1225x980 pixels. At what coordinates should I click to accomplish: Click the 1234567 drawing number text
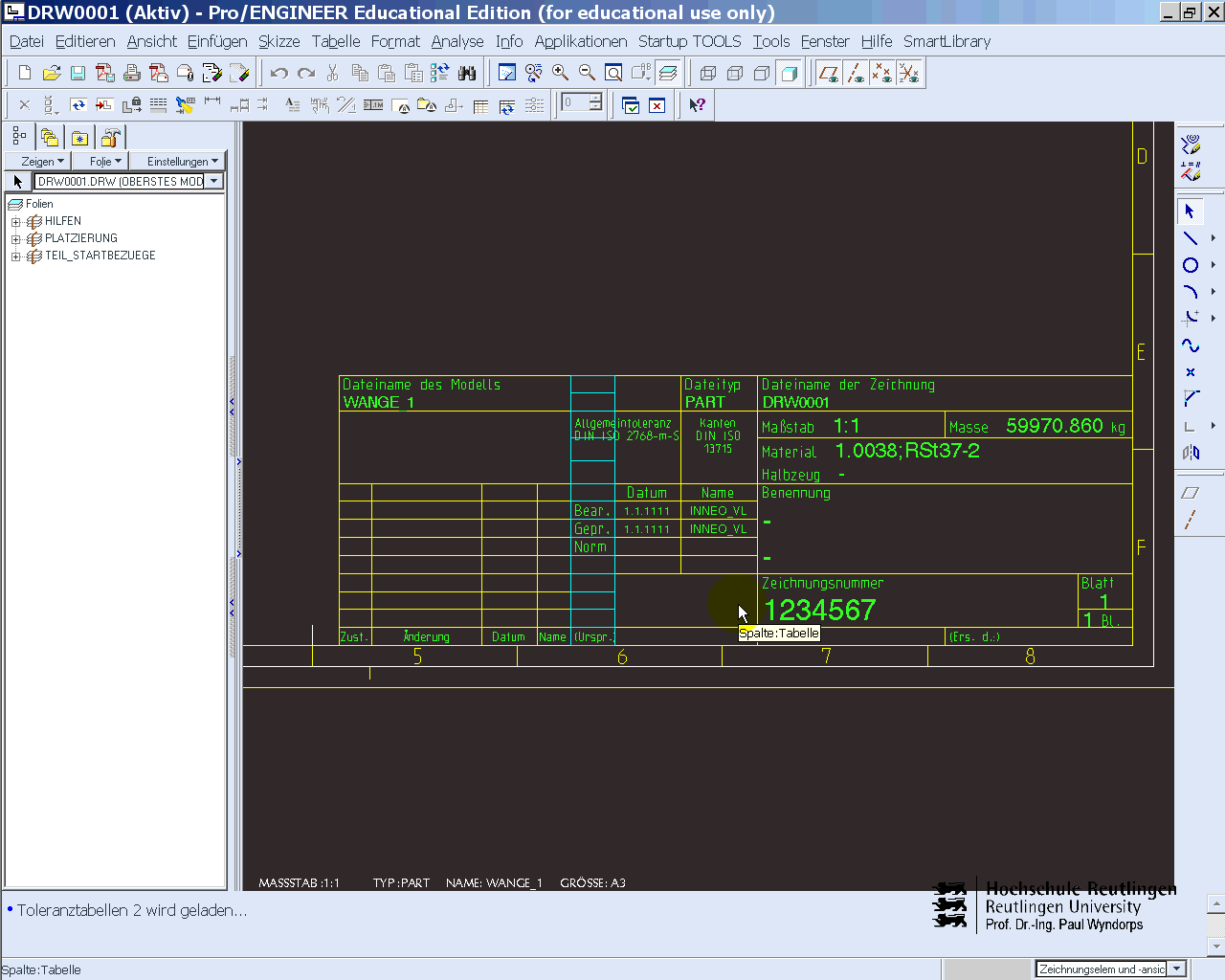tap(820, 610)
